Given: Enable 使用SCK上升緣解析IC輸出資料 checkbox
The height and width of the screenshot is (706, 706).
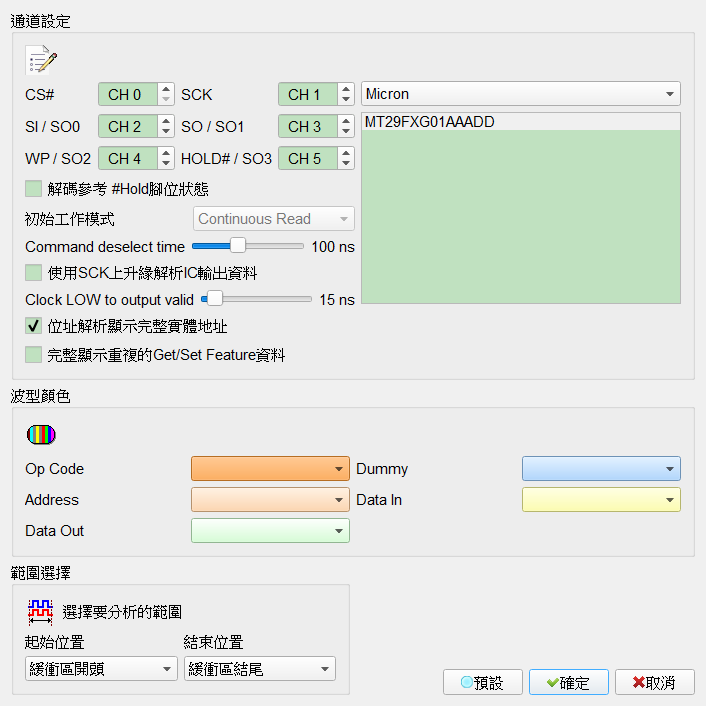Looking at the screenshot, I should (34, 273).
